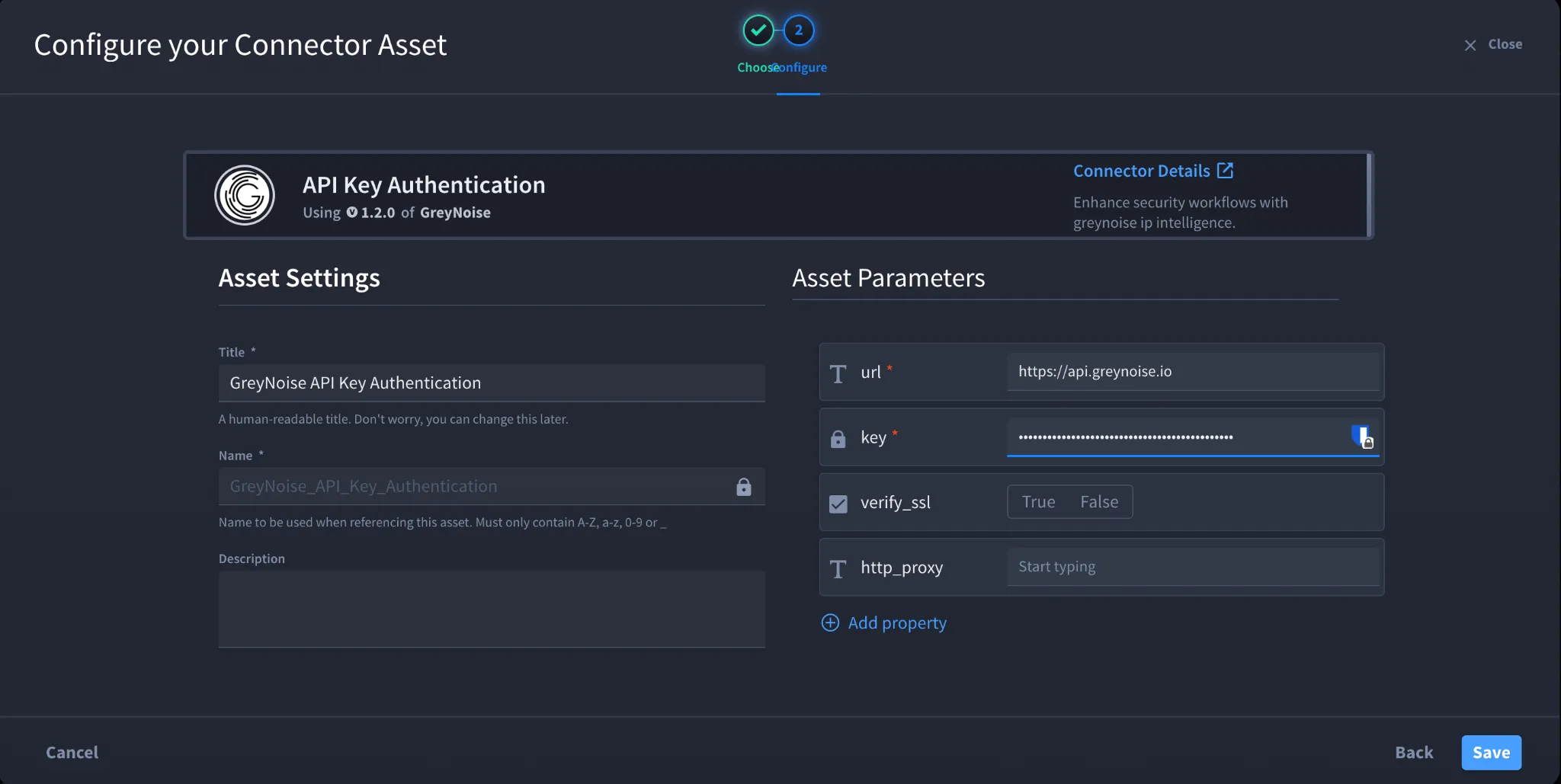Click the lock icon beside key parameter

[x=838, y=438]
